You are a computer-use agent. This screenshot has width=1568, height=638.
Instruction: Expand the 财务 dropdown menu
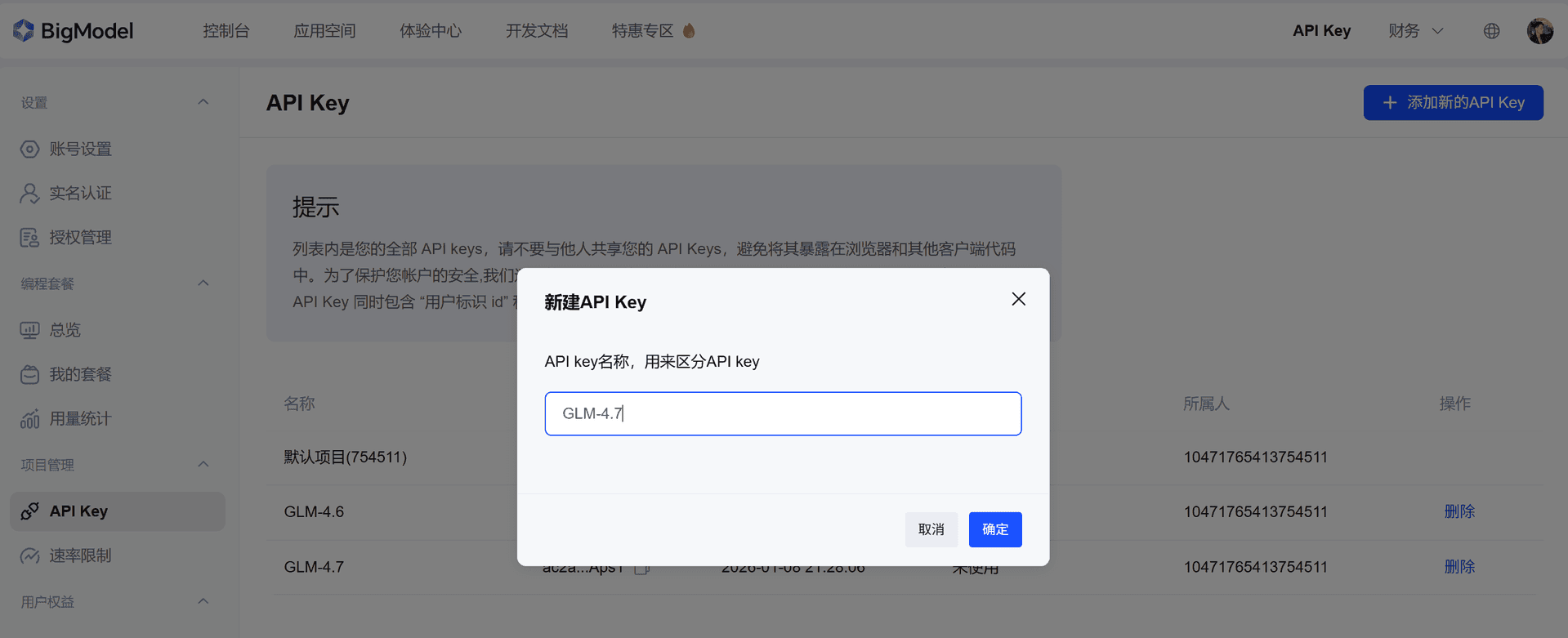point(1415,31)
